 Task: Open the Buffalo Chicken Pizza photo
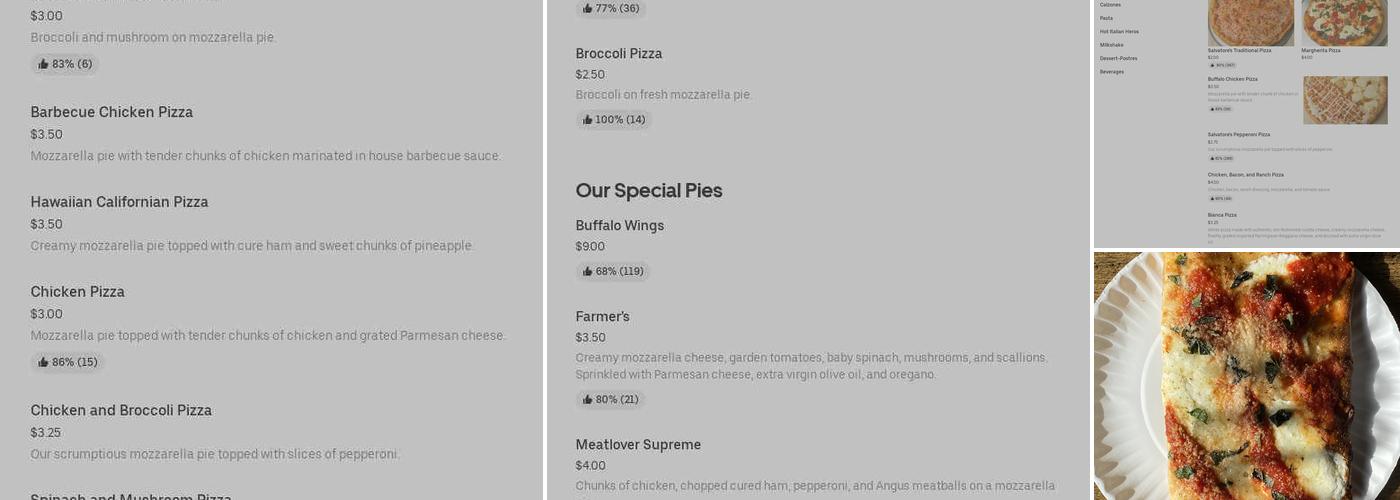1344,100
